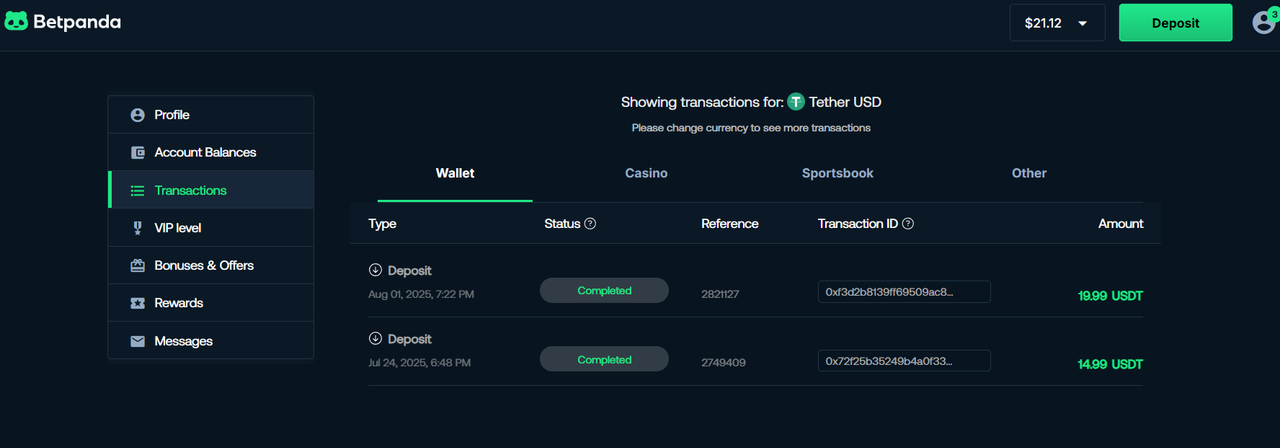Viewport: 1280px width, 448px height.
Task: Click the Transaction ID help question icon
Action: tap(908, 224)
